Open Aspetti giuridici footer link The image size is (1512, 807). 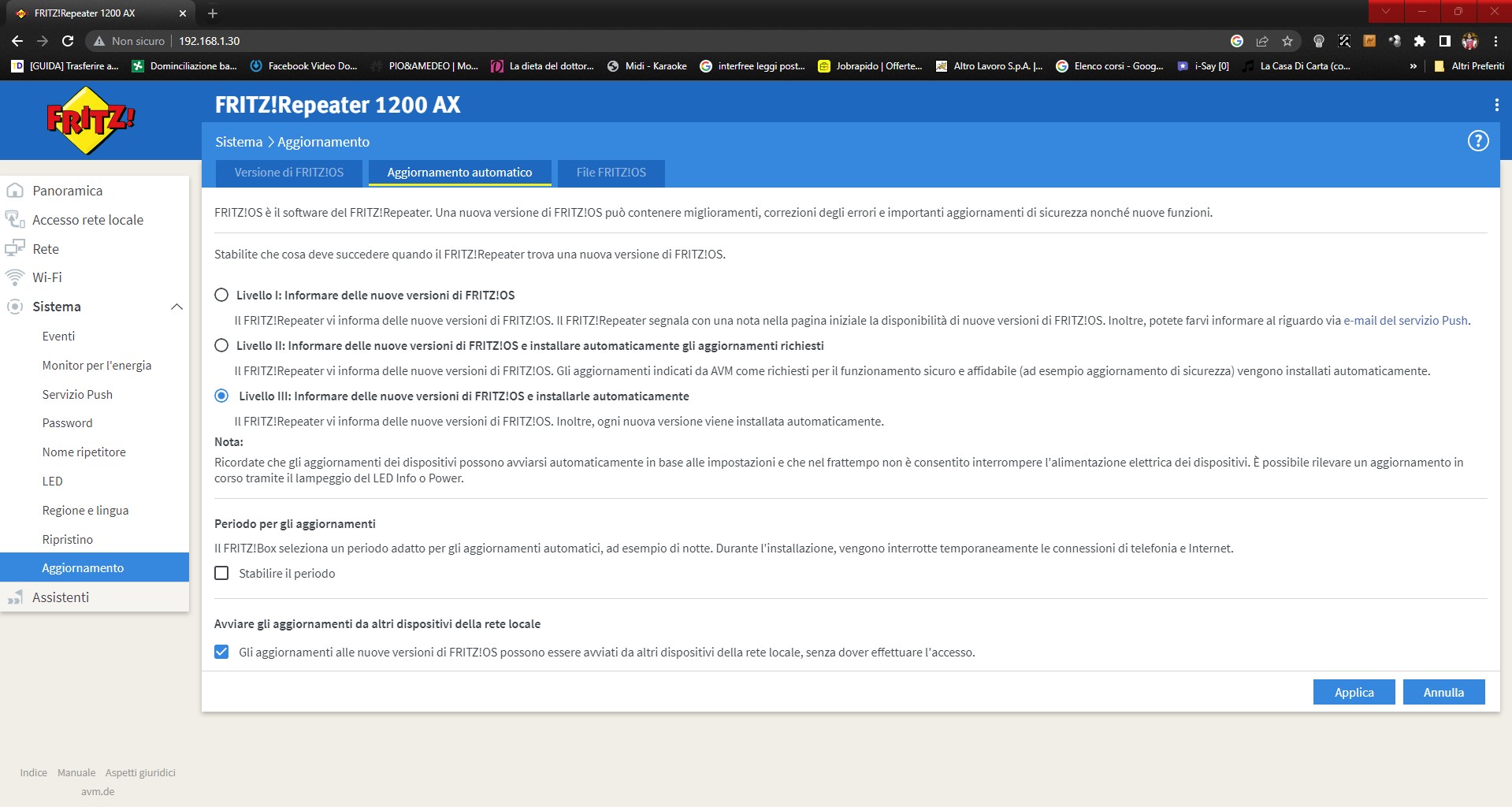point(140,772)
